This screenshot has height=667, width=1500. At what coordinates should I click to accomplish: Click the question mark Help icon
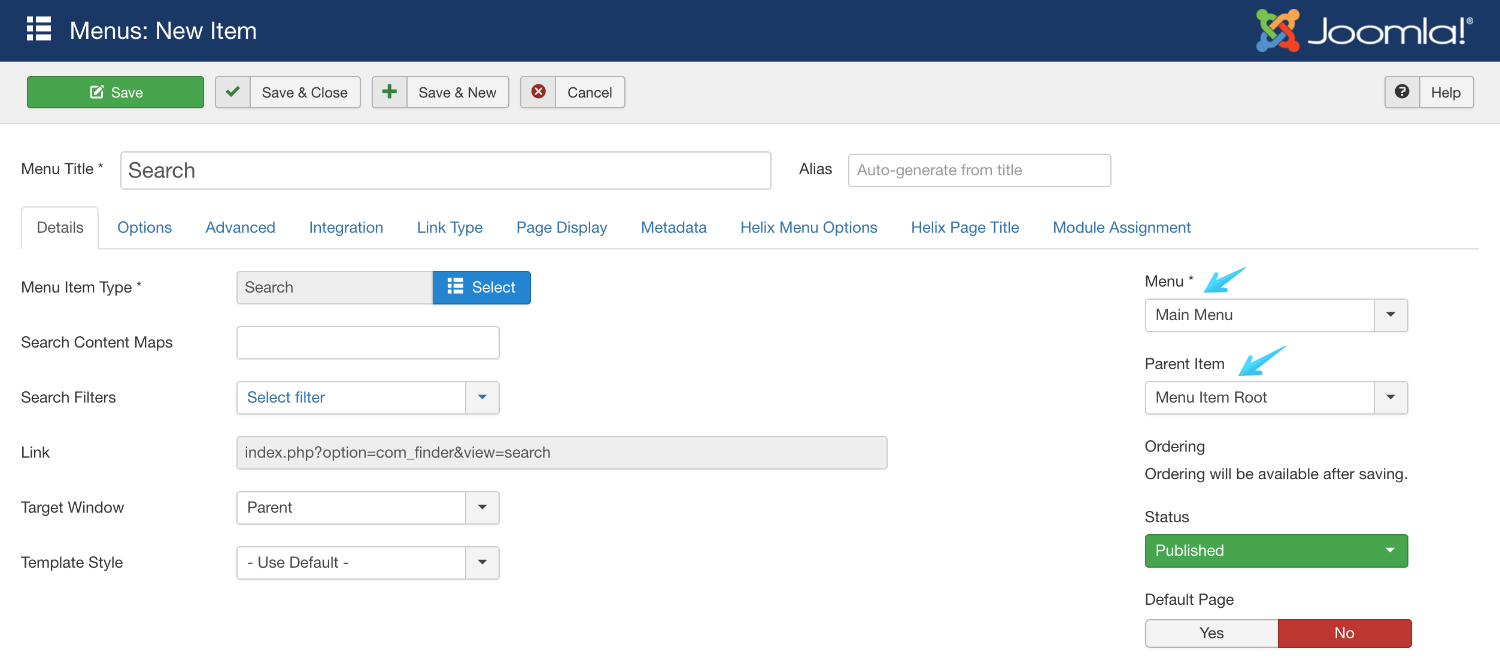1402,92
